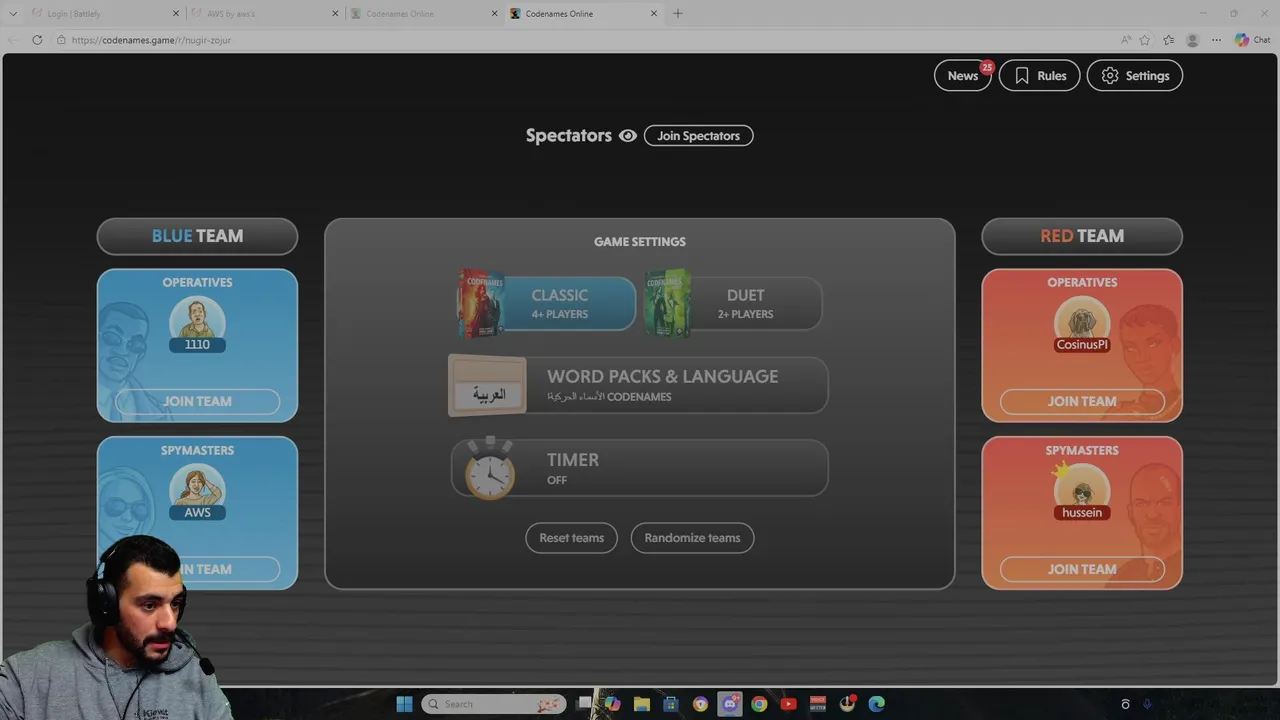The height and width of the screenshot is (720, 1280).
Task: Close the AWS by aws's tab
Action: 335,14
